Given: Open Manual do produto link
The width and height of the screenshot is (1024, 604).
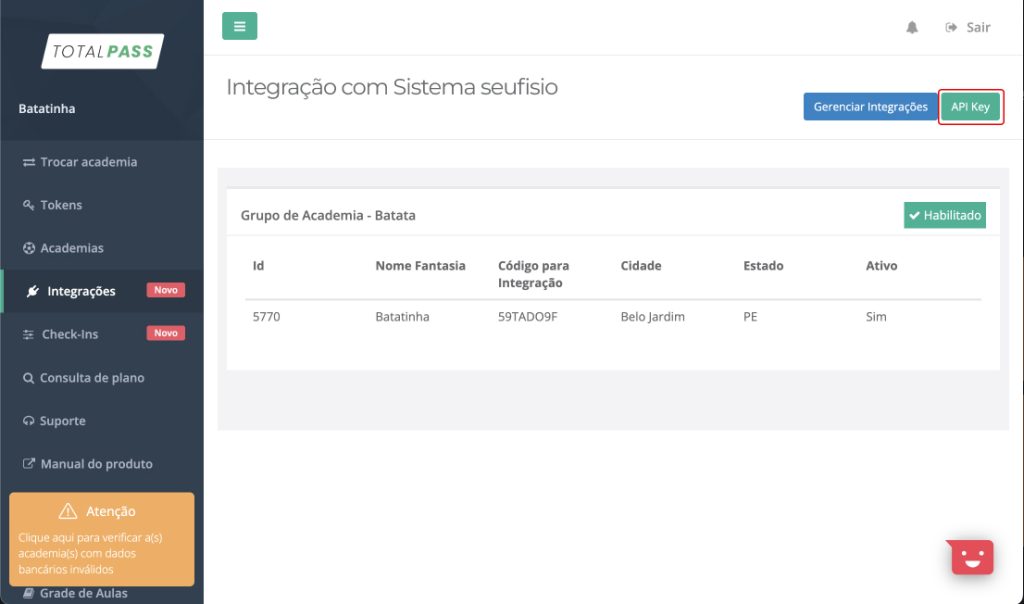Looking at the screenshot, I should pyautogui.click(x=102, y=464).
